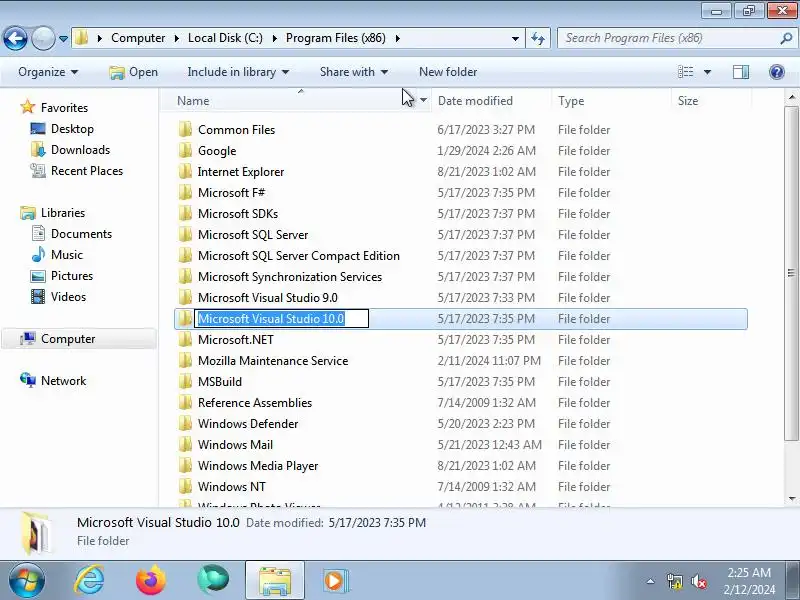
Task: Sort by Size column
Action: [x=688, y=101]
